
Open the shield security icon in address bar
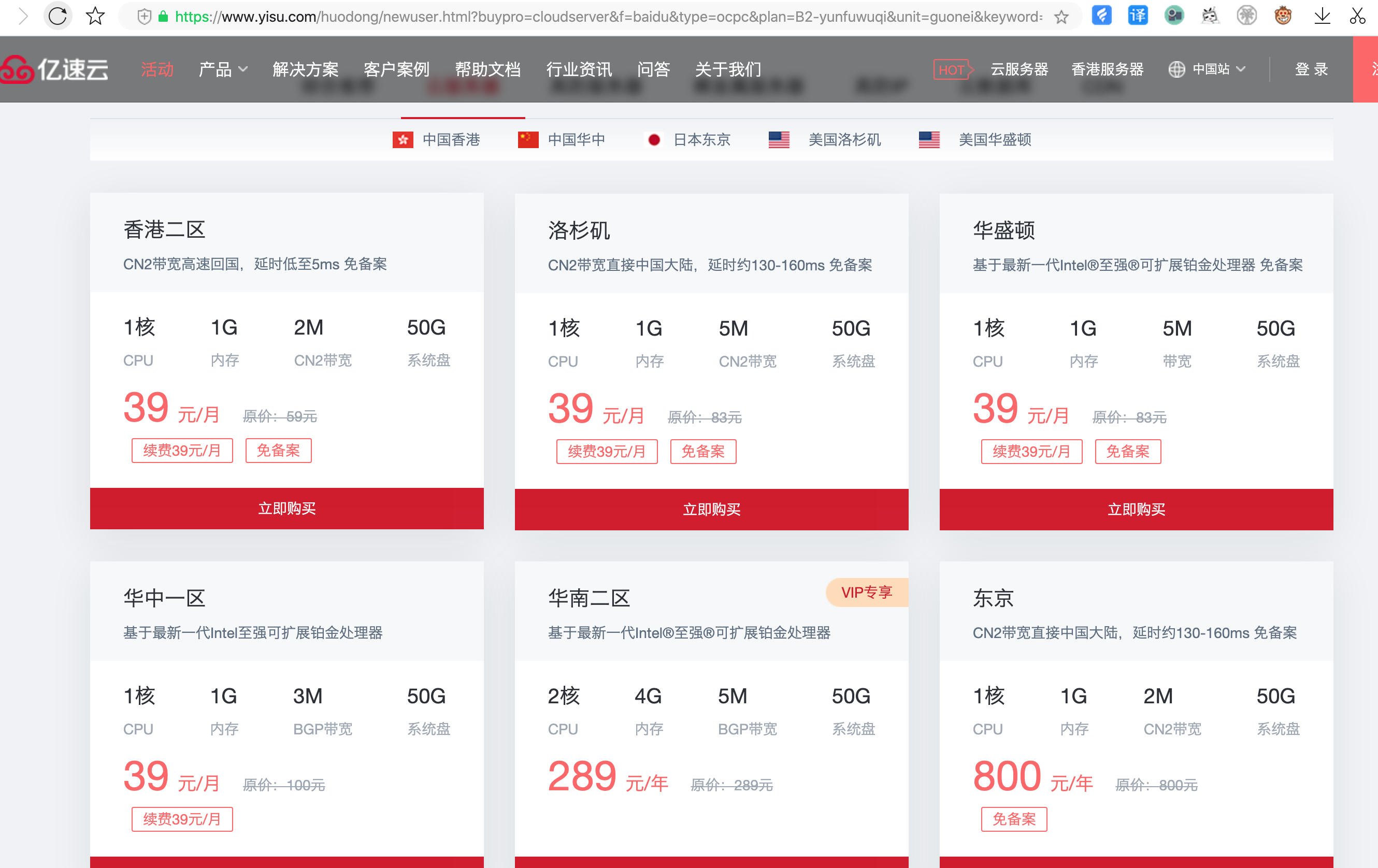(144, 17)
